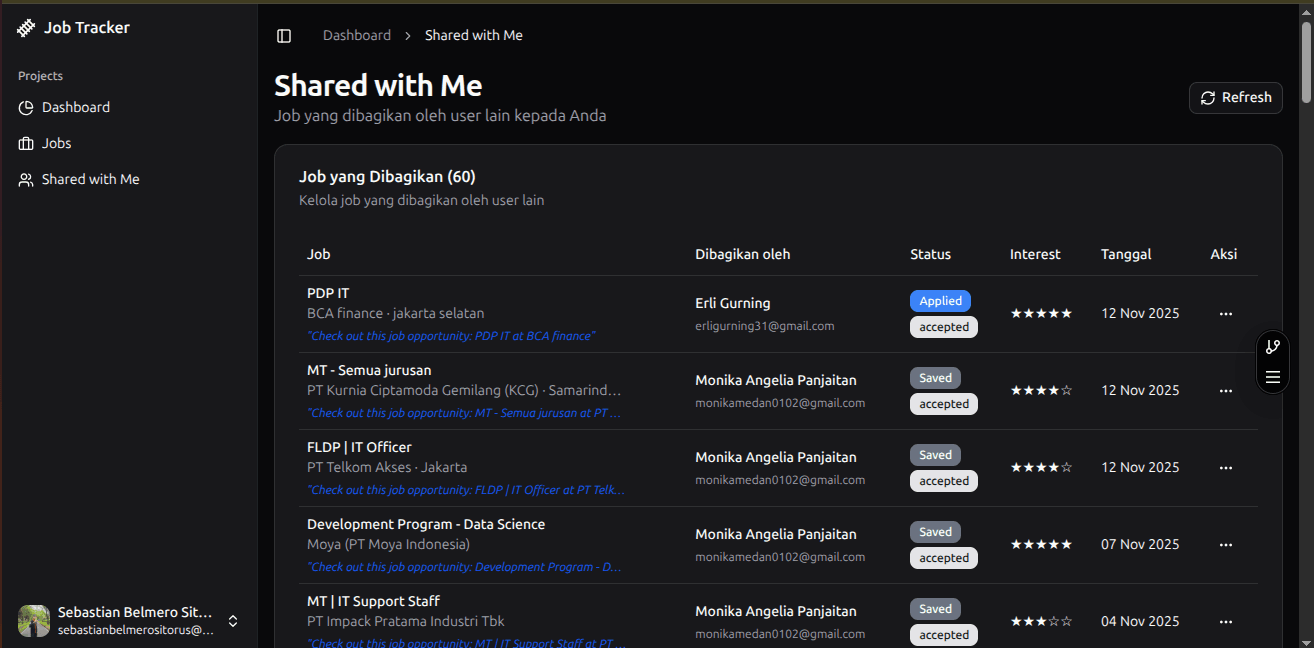Open Dashboard from the sidebar
Image resolution: width=1314 pixels, height=648 pixels.
coord(75,107)
